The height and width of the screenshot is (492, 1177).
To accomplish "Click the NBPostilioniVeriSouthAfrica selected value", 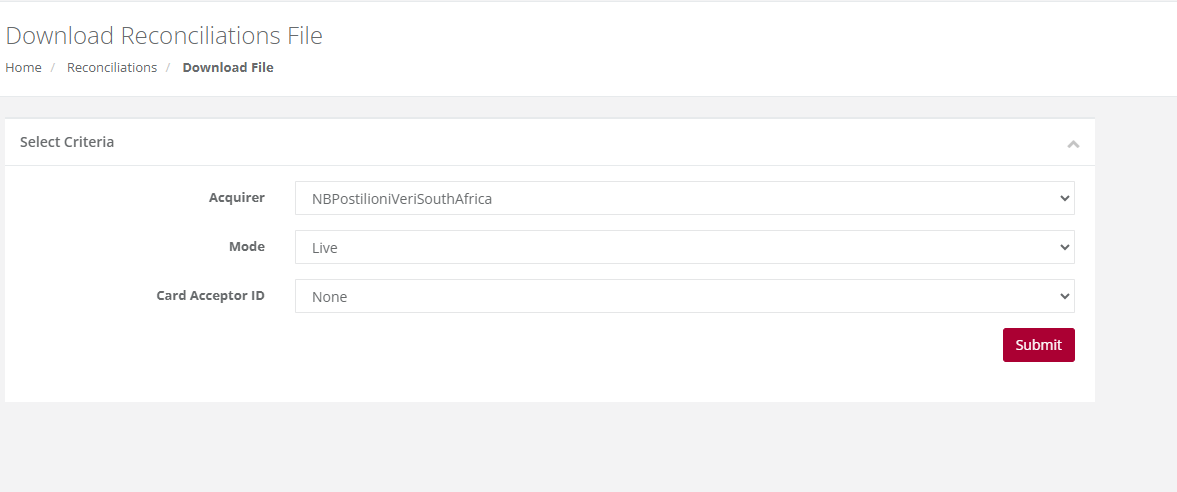I will (x=402, y=199).
